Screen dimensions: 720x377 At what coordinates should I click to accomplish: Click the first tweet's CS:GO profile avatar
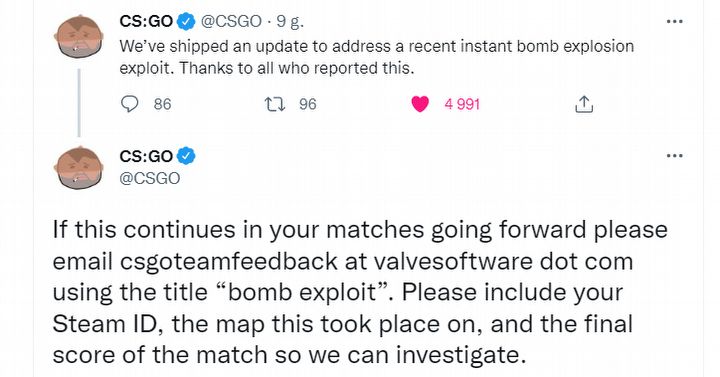79,36
